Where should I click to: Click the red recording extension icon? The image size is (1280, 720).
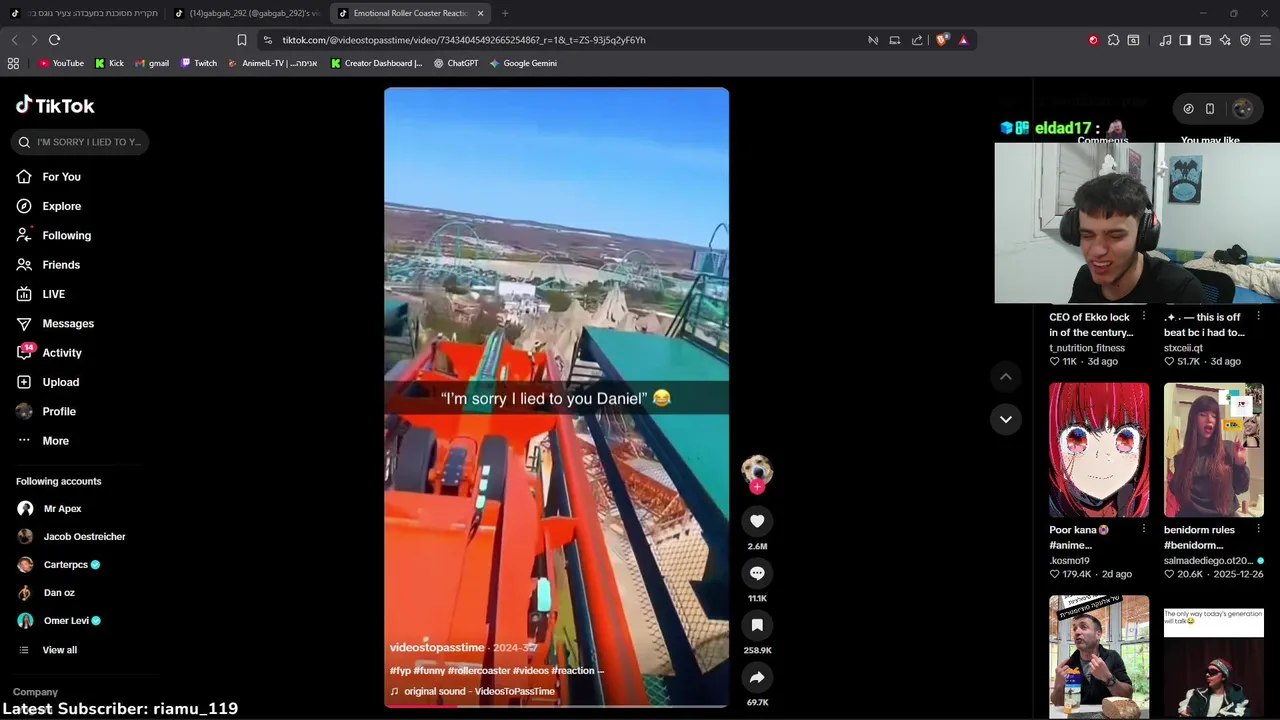coord(1093,40)
